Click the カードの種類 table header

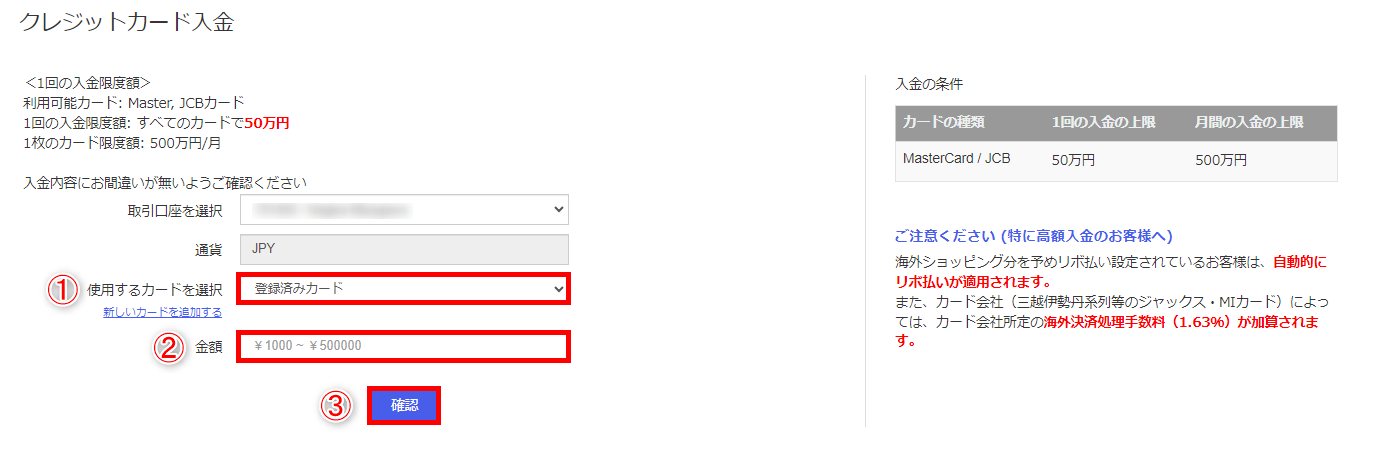[944, 123]
